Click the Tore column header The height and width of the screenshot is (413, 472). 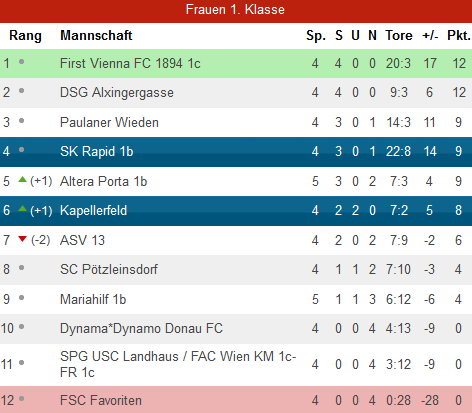point(399,35)
